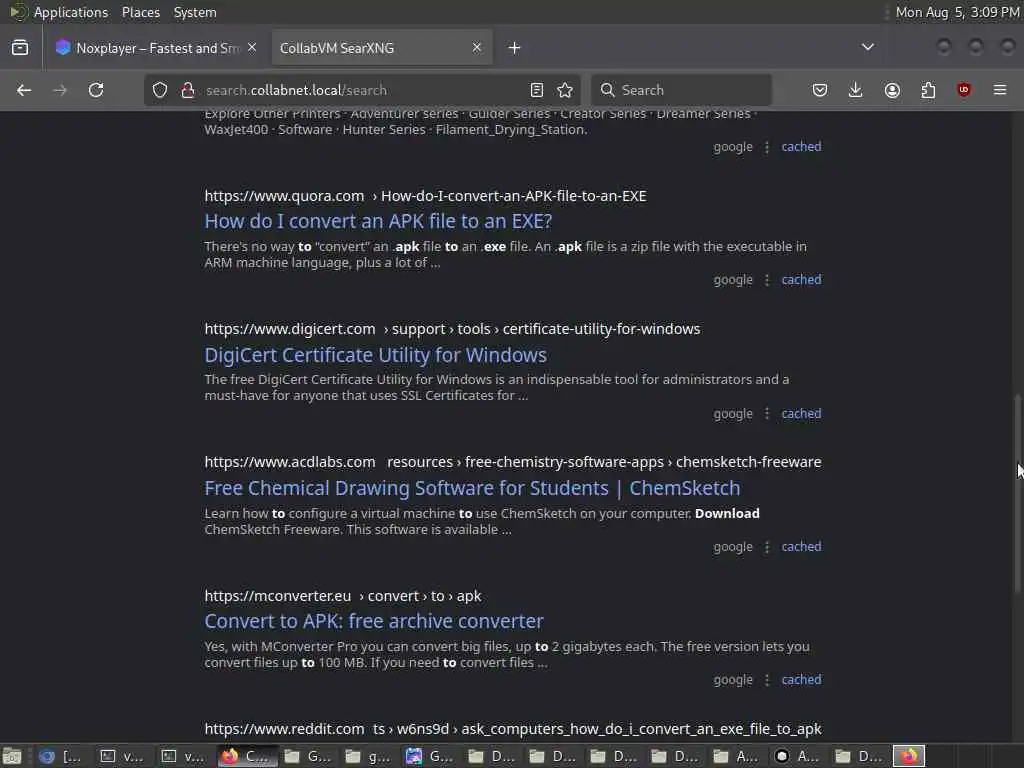Screen dimensions: 1024x768
Task: Click the https://mconverter.eu URL text
Action: click(278, 596)
